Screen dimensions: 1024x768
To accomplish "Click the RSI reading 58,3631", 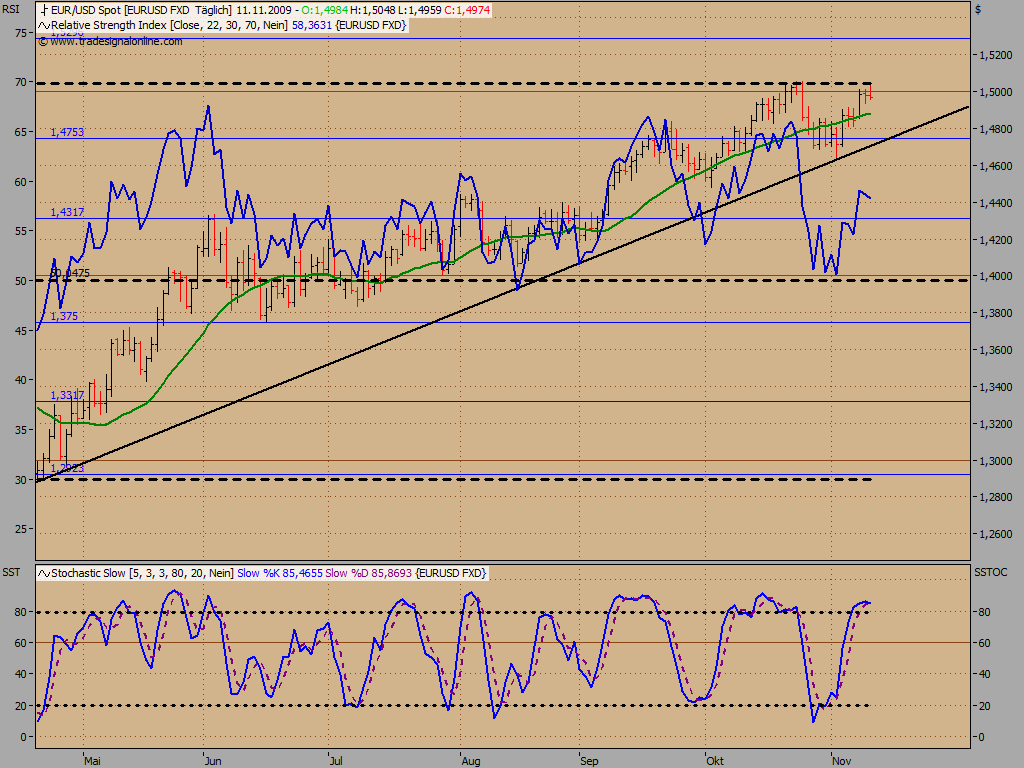I will tap(312, 25).
